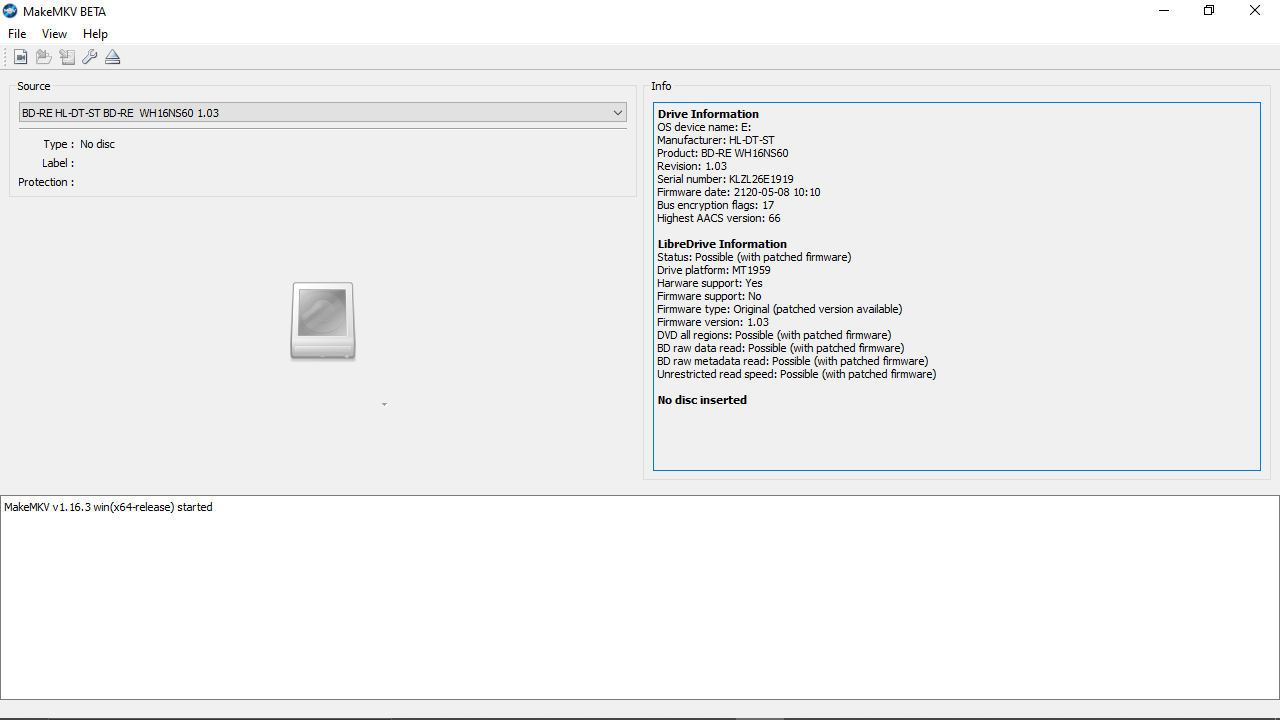Open the Help menu
This screenshot has height=720, width=1280.
pyautogui.click(x=95, y=34)
